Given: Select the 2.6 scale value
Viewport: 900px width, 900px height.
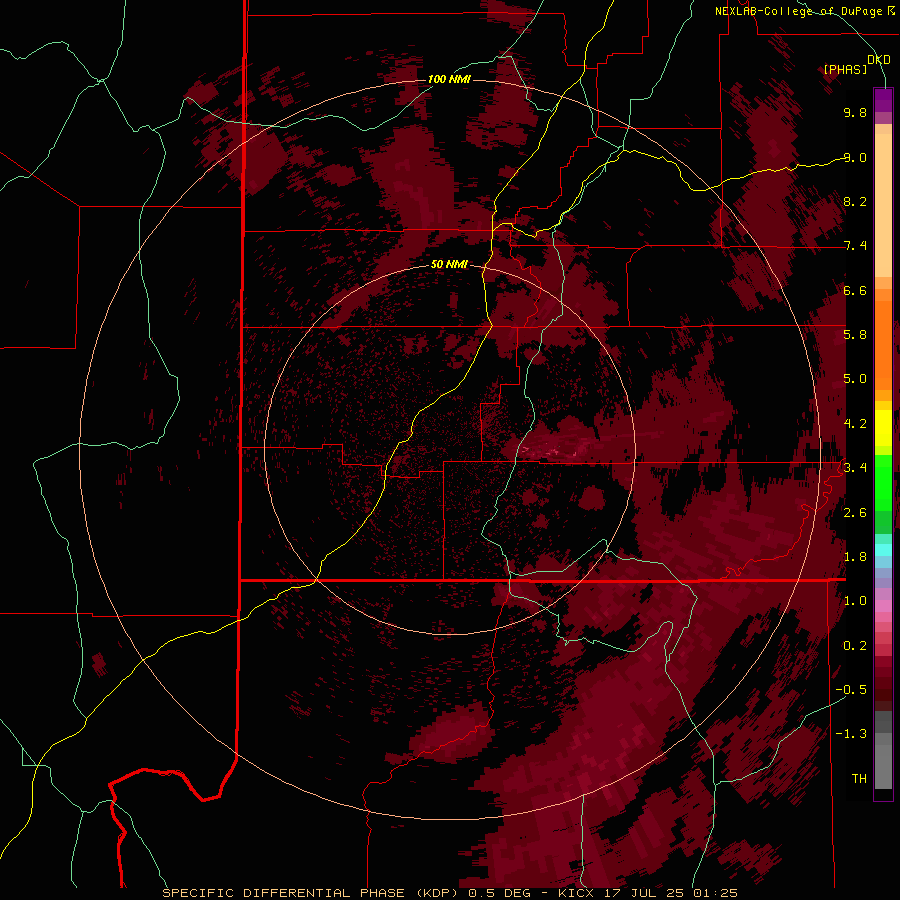Looking at the screenshot, I should [855, 513].
